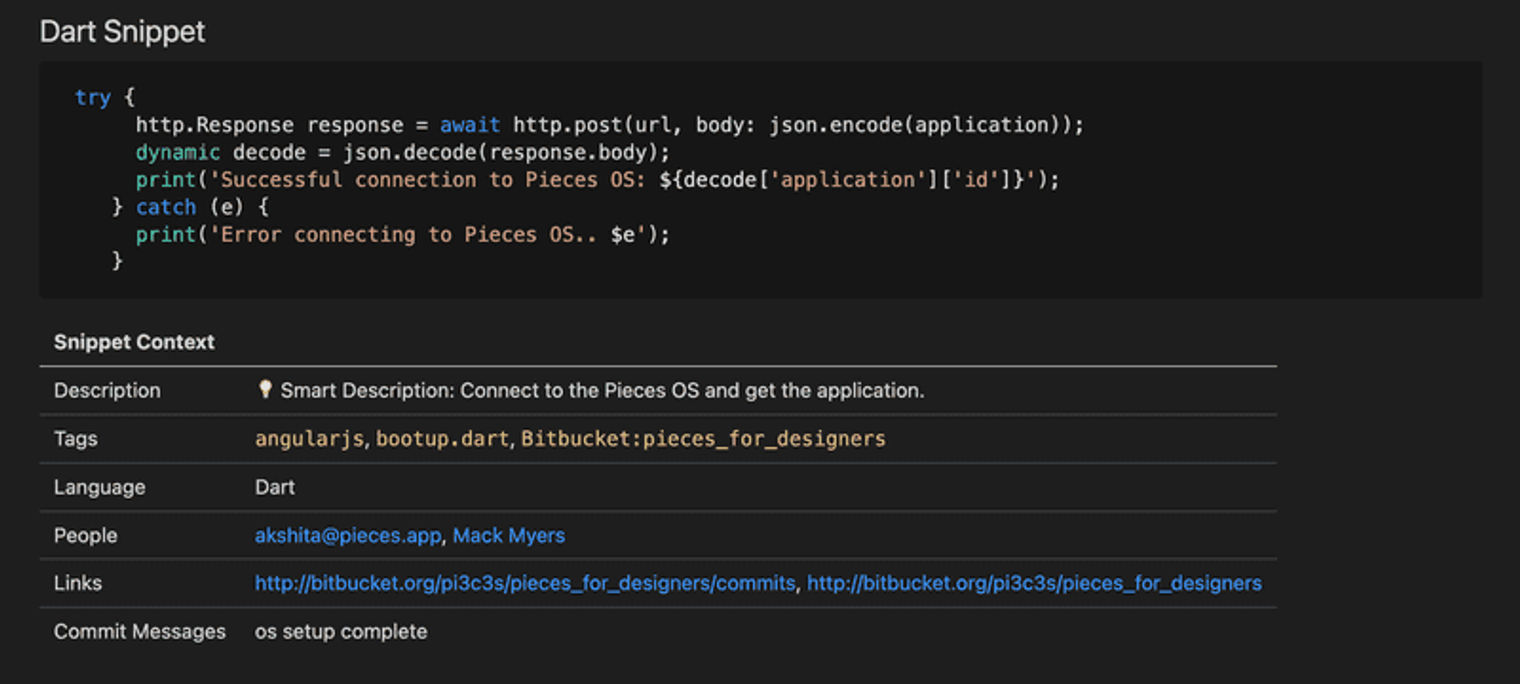Viewport: 1520px width, 684px height.
Task: Click the Smart Description text about Pieces OS
Action: (602, 391)
